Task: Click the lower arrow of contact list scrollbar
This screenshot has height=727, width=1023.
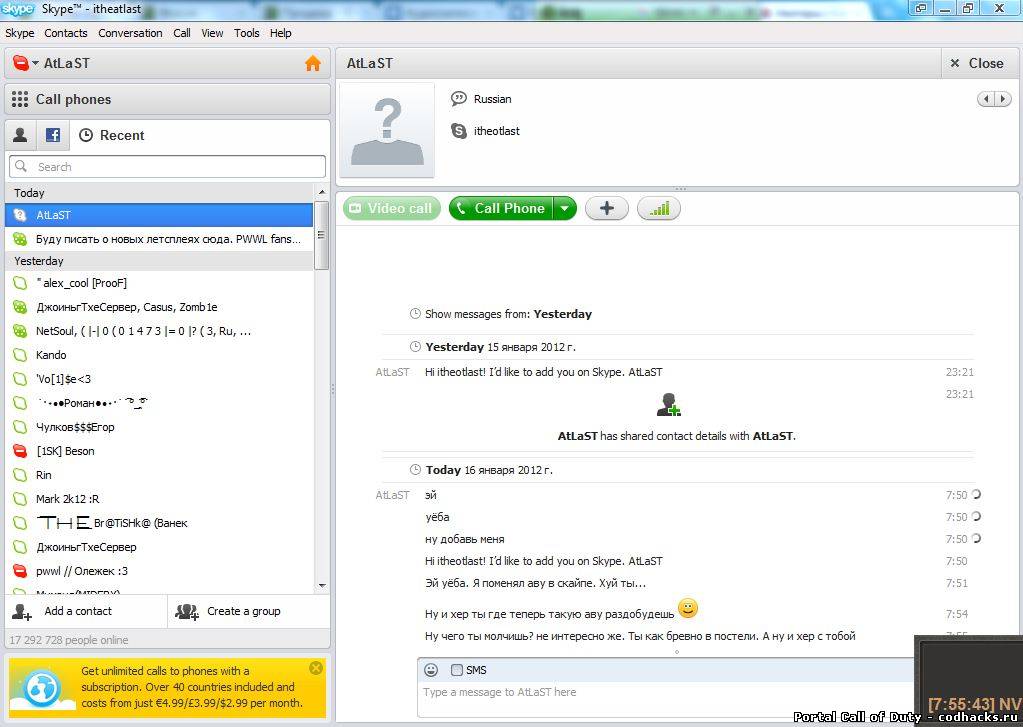Action: 322,585
